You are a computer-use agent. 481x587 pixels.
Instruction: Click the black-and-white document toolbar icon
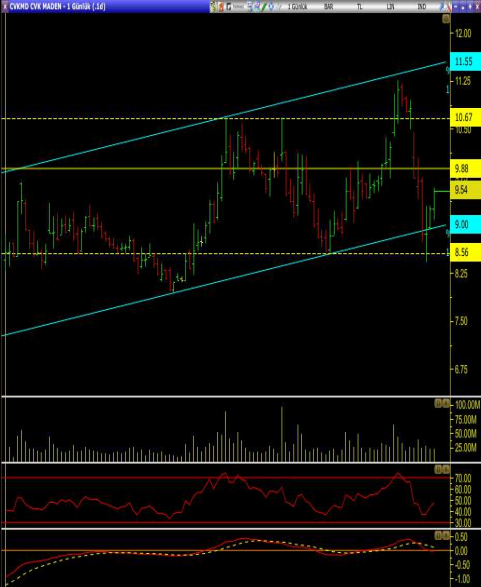pyautogui.click(x=229, y=6)
